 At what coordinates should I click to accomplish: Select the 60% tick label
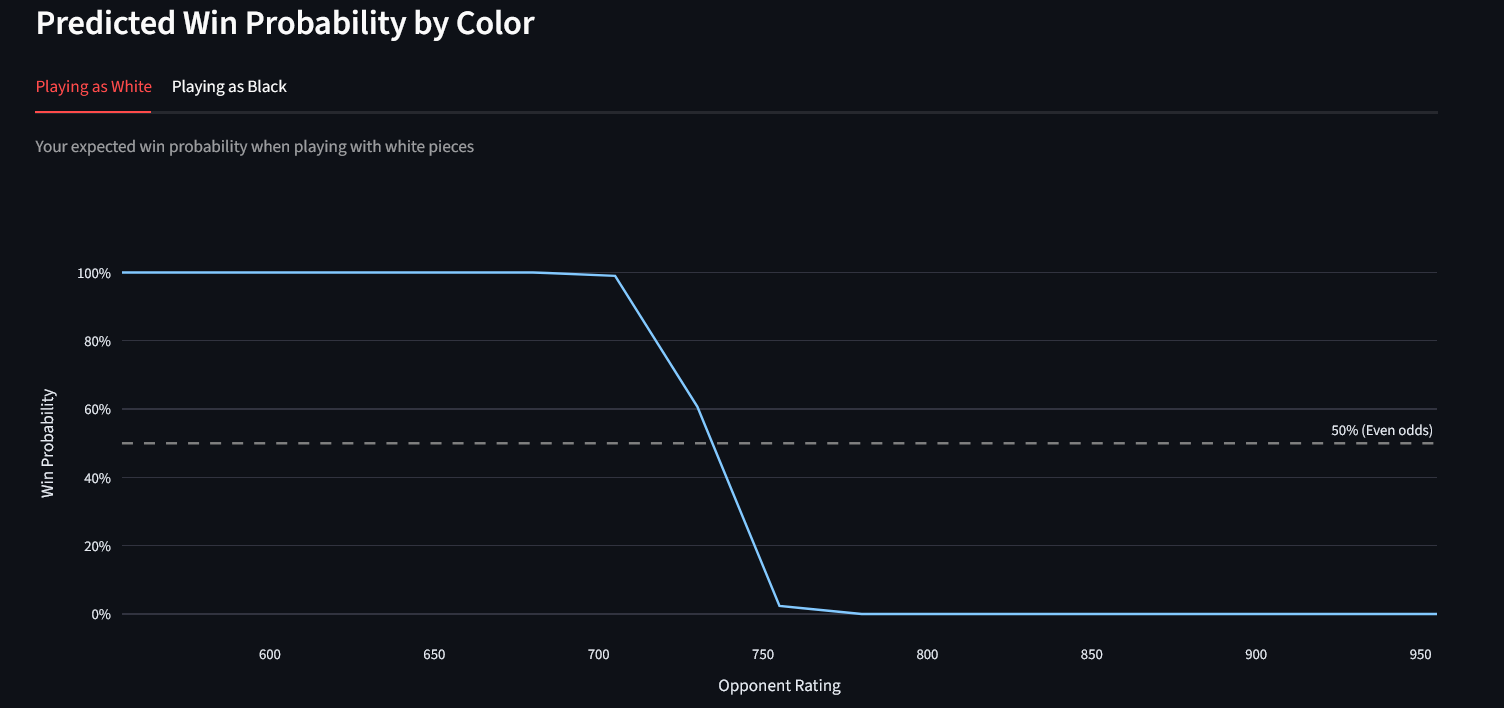97,409
